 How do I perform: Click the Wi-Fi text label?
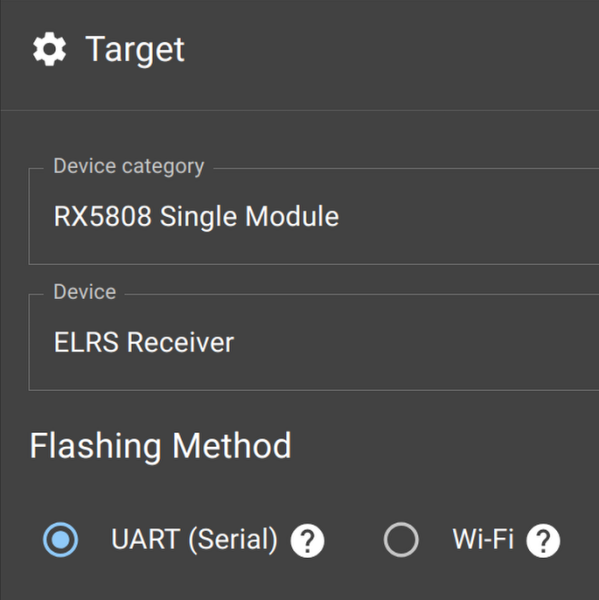point(483,539)
